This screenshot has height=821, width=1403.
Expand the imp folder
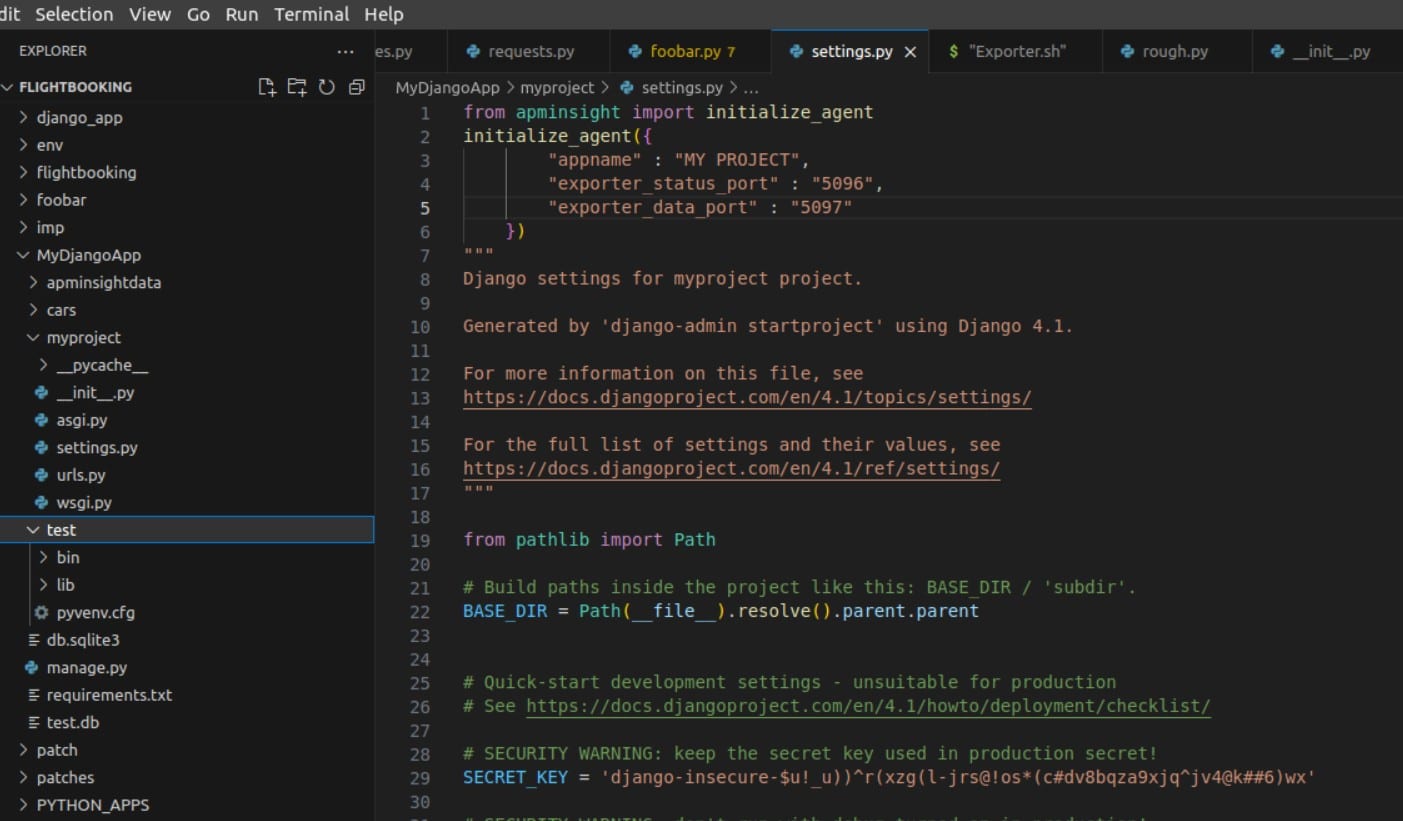click(24, 227)
